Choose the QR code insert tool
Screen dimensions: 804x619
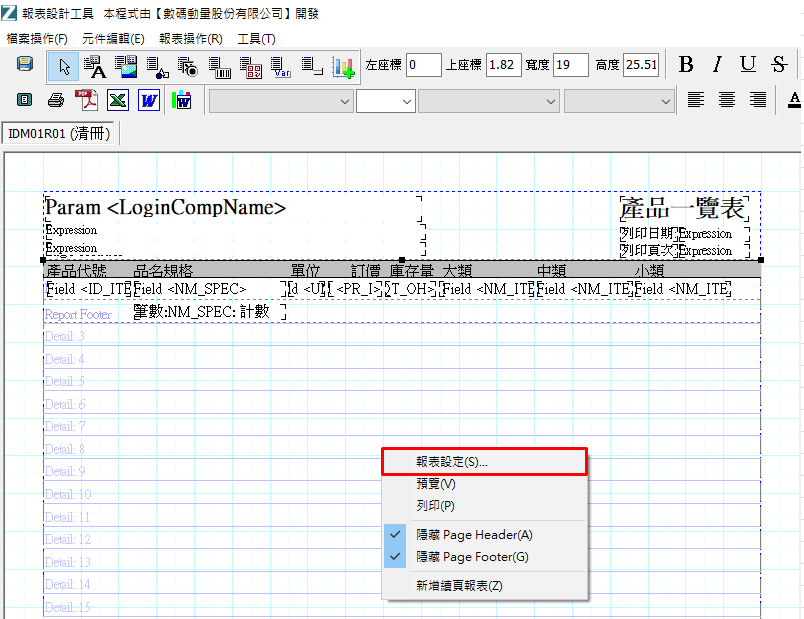click(x=251, y=67)
